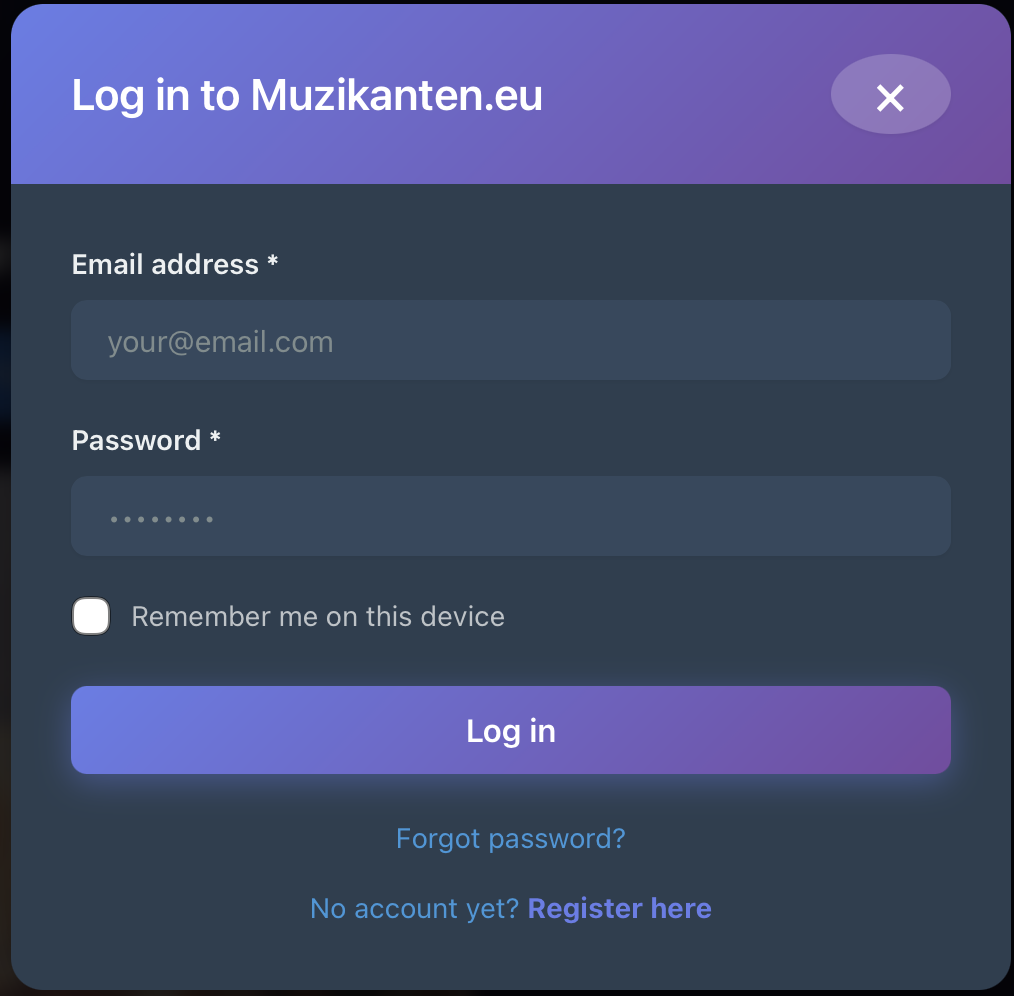Click the 'Log in to Muzikanten.eu' heading
Viewport: 1014px width, 996px height.
coord(307,96)
